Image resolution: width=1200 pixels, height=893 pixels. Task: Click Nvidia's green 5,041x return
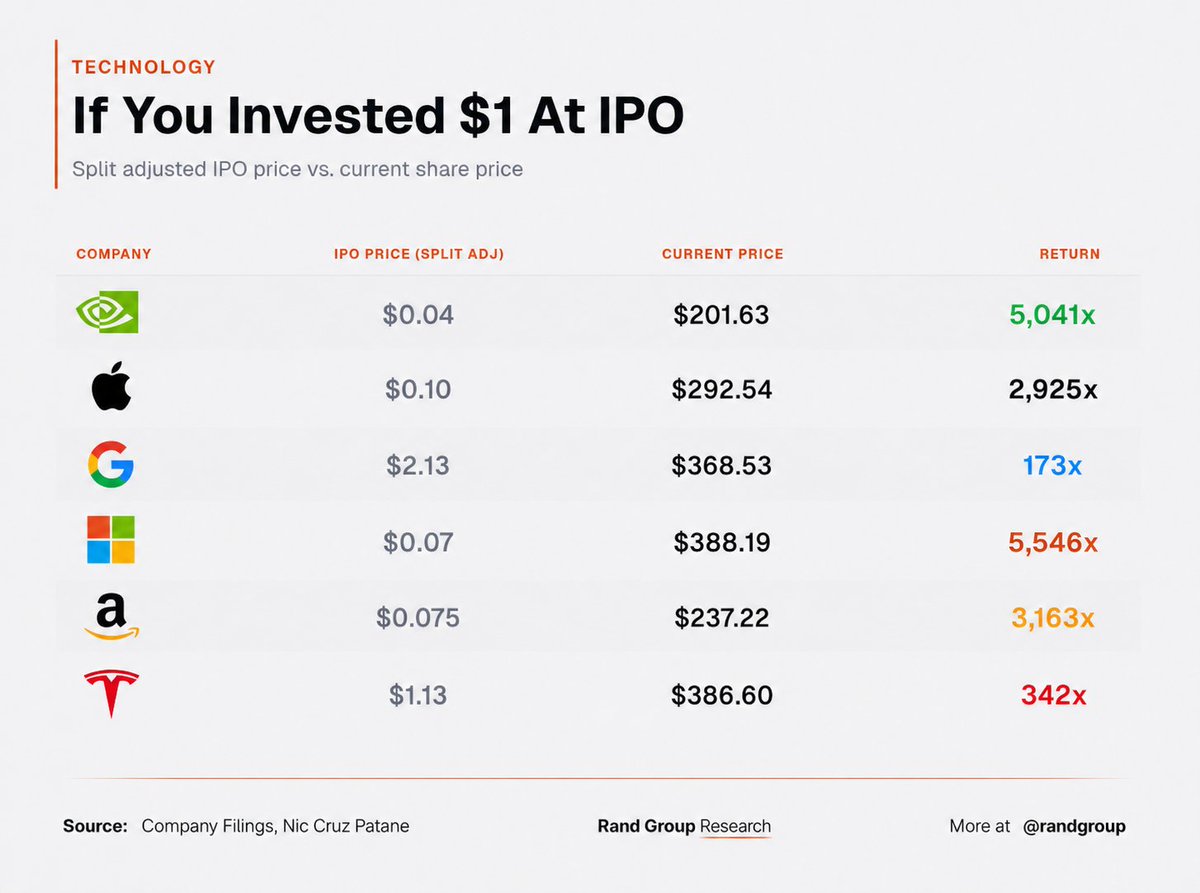(1052, 315)
